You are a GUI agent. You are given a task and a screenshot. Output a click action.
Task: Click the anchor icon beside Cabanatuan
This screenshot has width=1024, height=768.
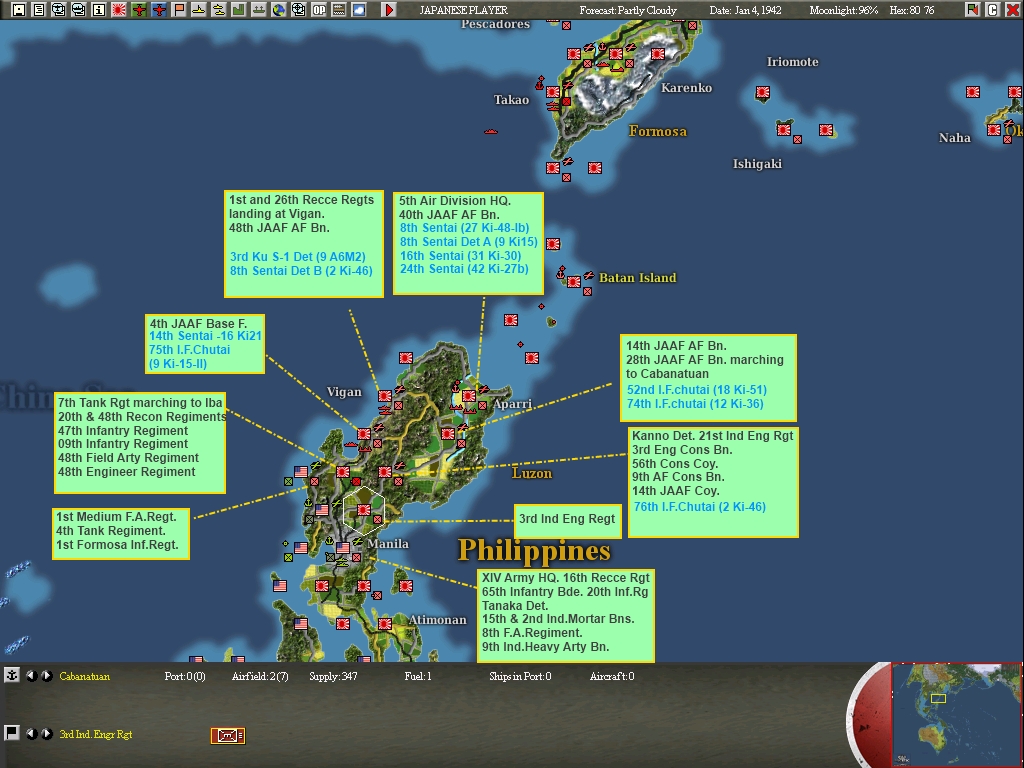tap(11, 675)
